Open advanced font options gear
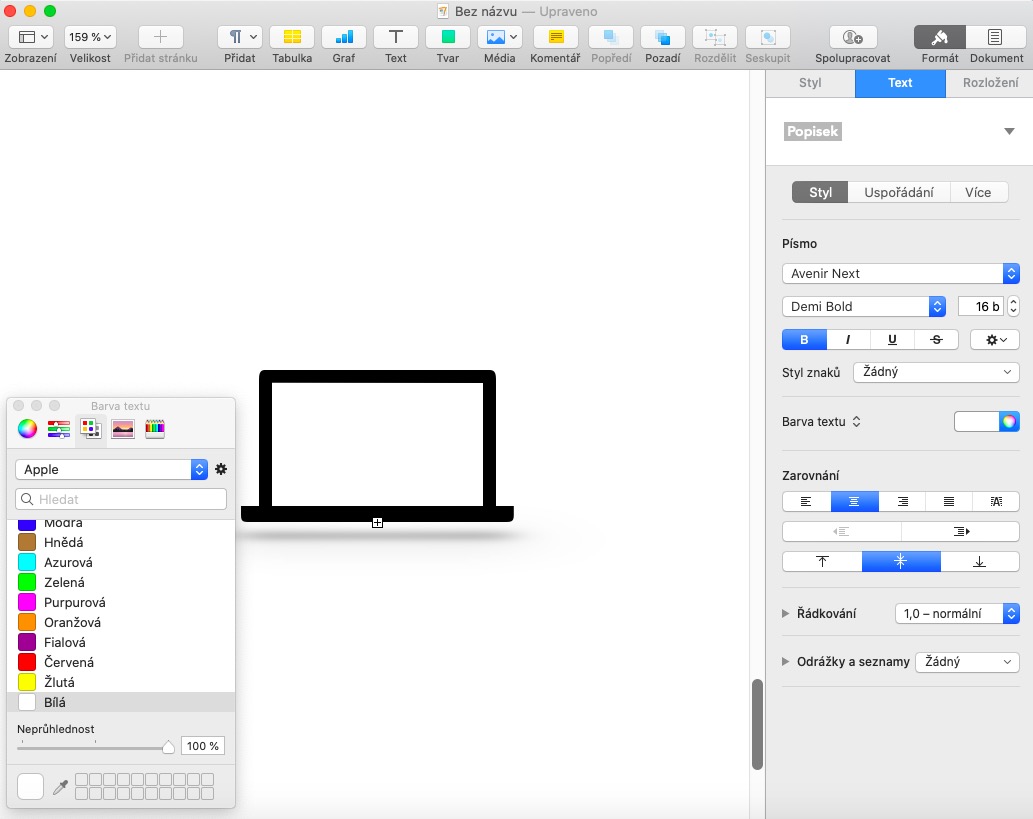Screen dimensions: 1033x819 (x=995, y=339)
